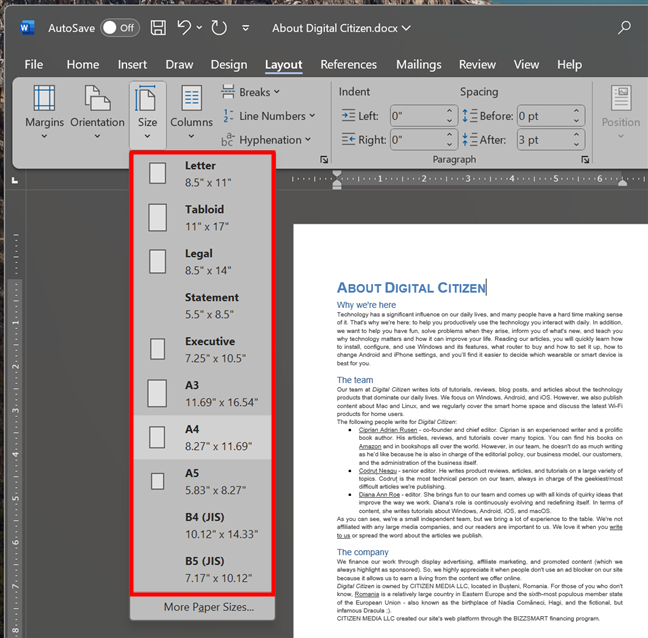Switch to the Insert tab
Screen dimensions: 648x638
[x=132, y=64]
